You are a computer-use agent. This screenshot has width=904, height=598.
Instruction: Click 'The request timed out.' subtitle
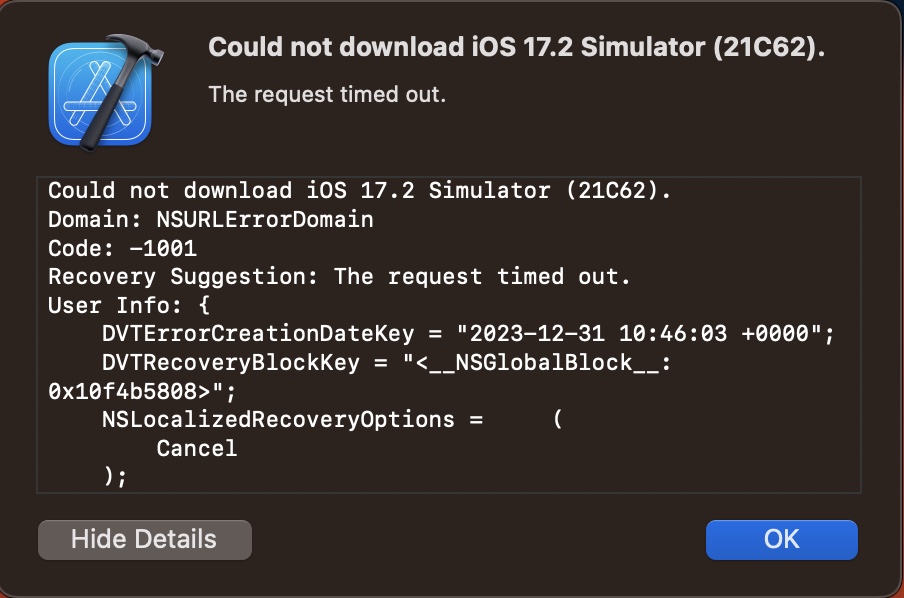[x=326, y=96]
